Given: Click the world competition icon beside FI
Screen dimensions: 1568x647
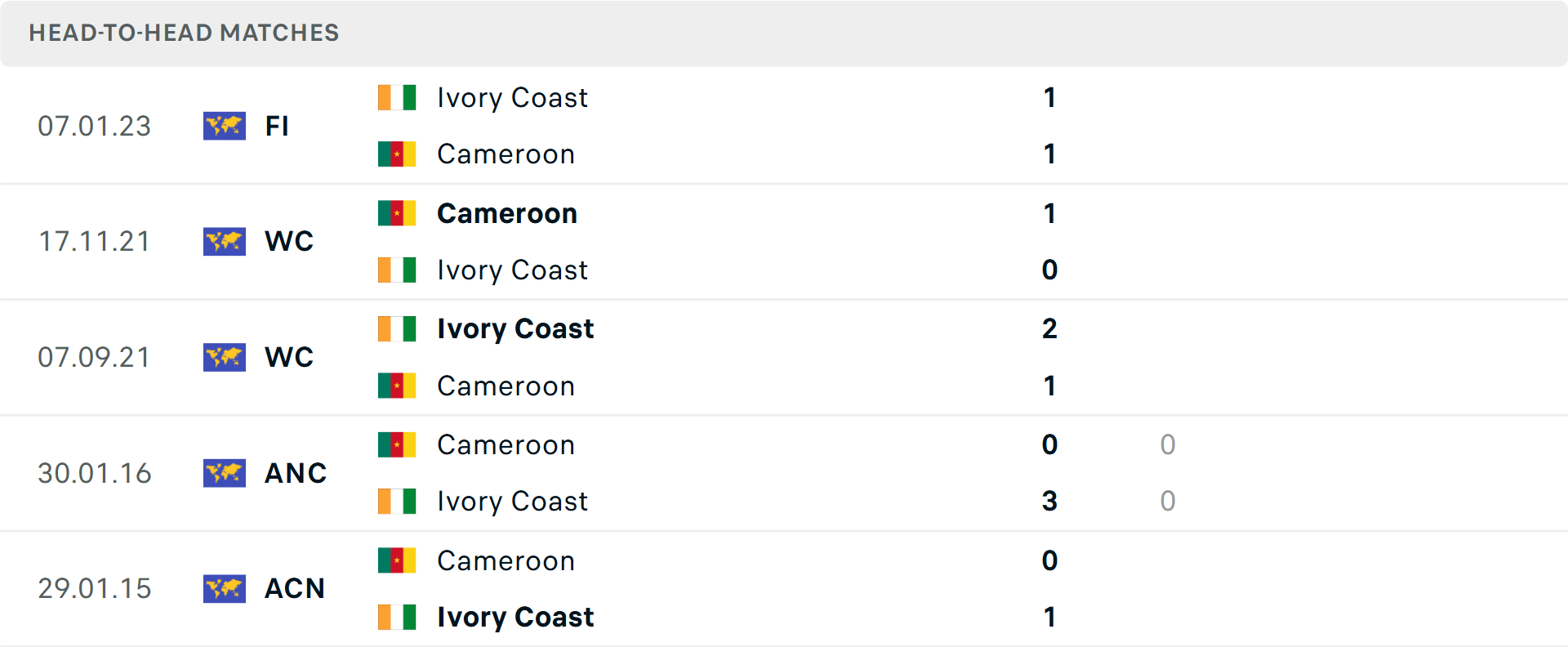Looking at the screenshot, I should 224,126.
